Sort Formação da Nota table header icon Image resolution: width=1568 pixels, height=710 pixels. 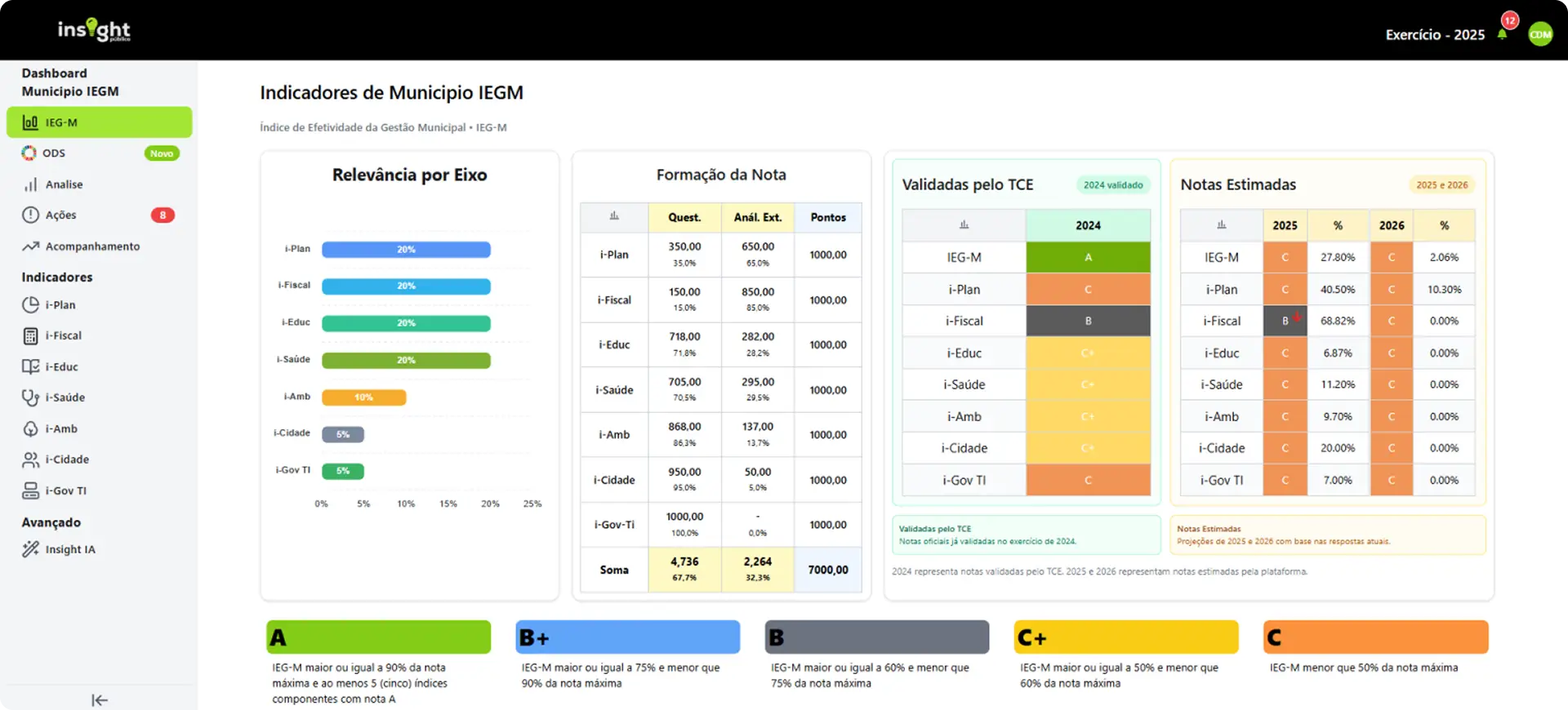click(x=614, y=217)
